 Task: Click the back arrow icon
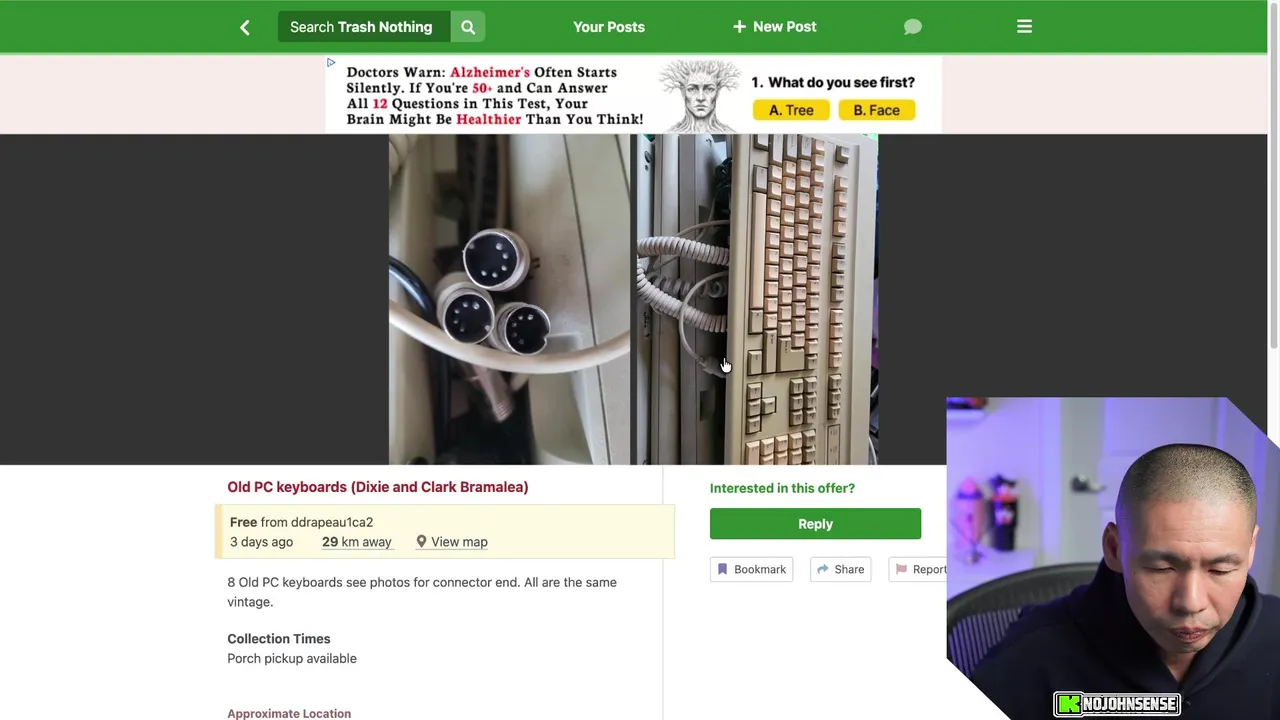(x=245, y=27)
